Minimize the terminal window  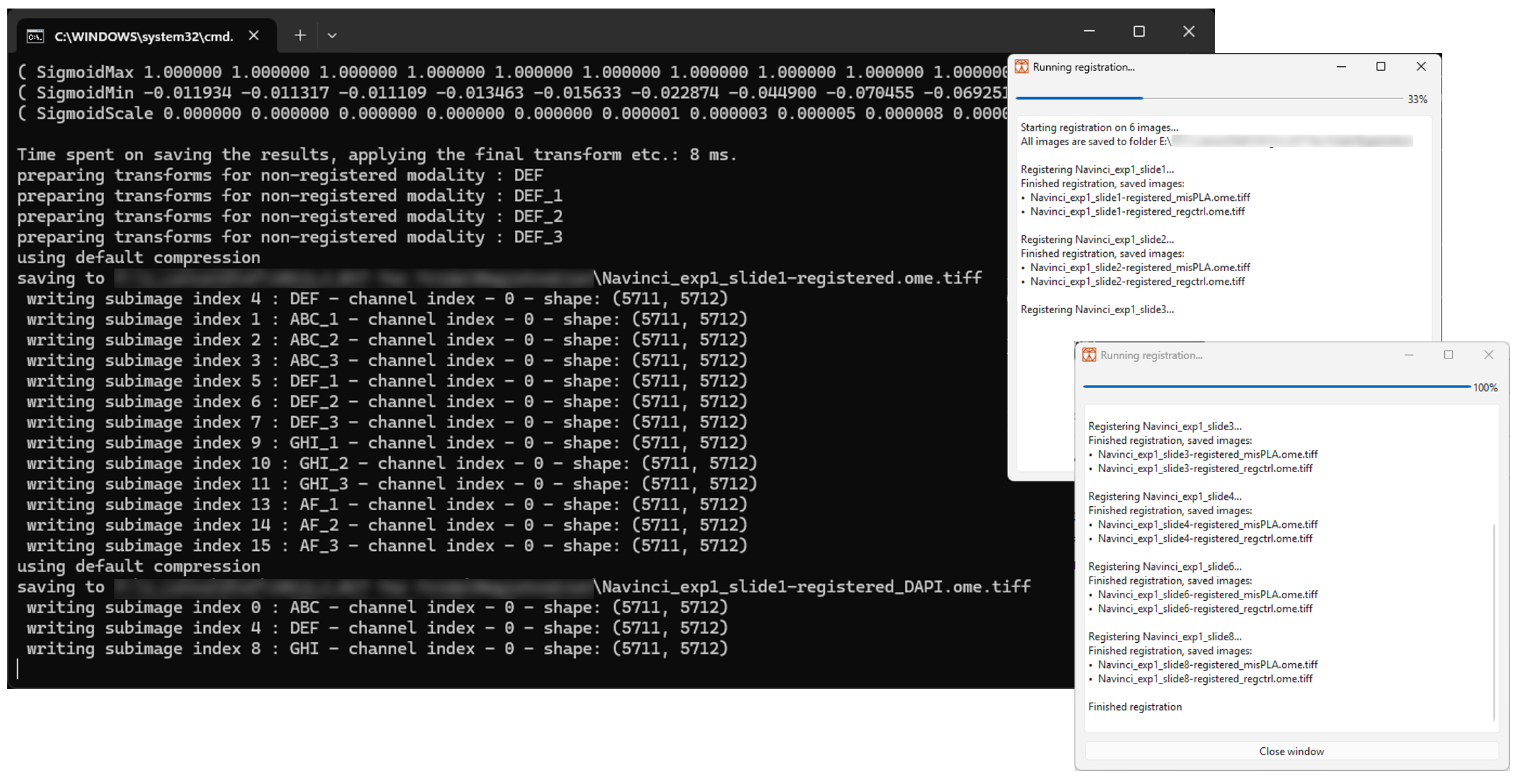tap(1089, 32)
